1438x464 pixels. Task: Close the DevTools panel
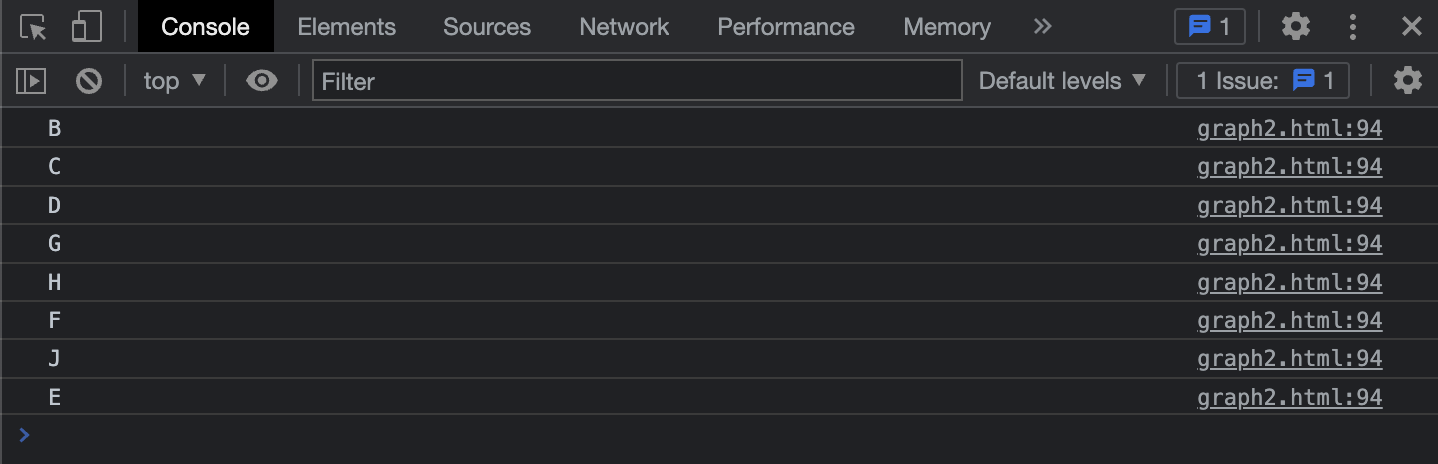coord(1411,27)
